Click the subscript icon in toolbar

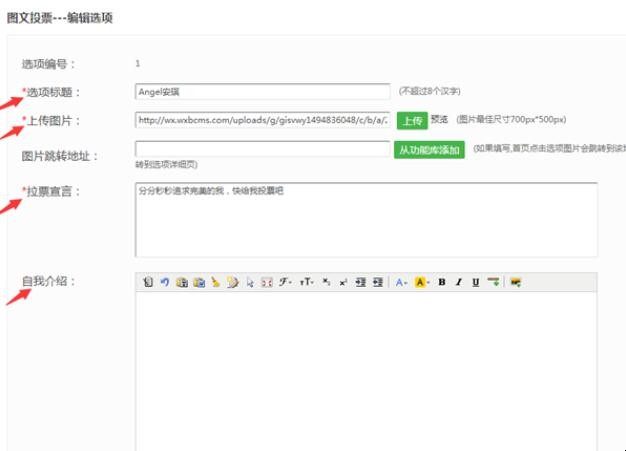(326, 283)
